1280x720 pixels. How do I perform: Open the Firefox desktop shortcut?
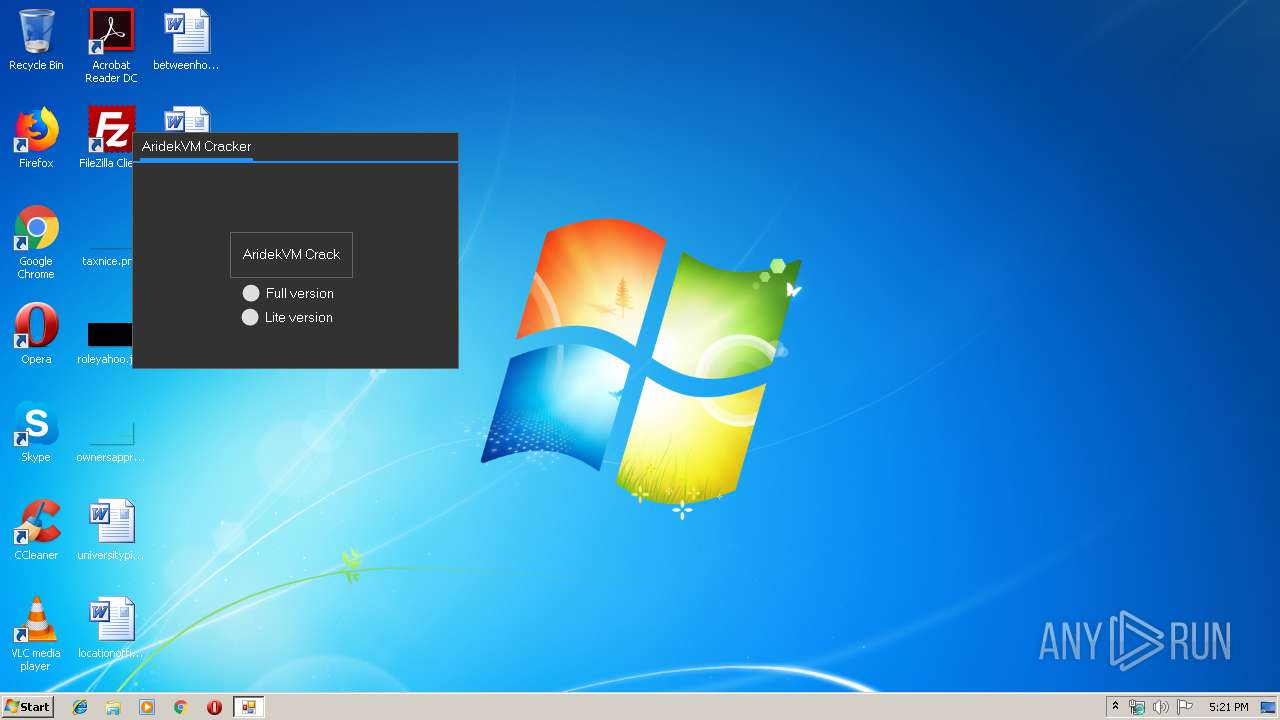click(x=36, y=138)
